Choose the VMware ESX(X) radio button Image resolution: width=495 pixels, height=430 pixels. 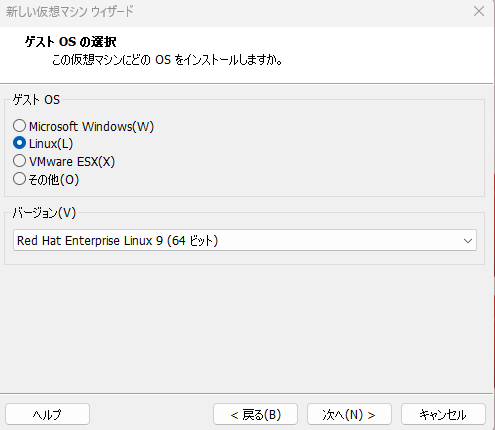[19, 161]
